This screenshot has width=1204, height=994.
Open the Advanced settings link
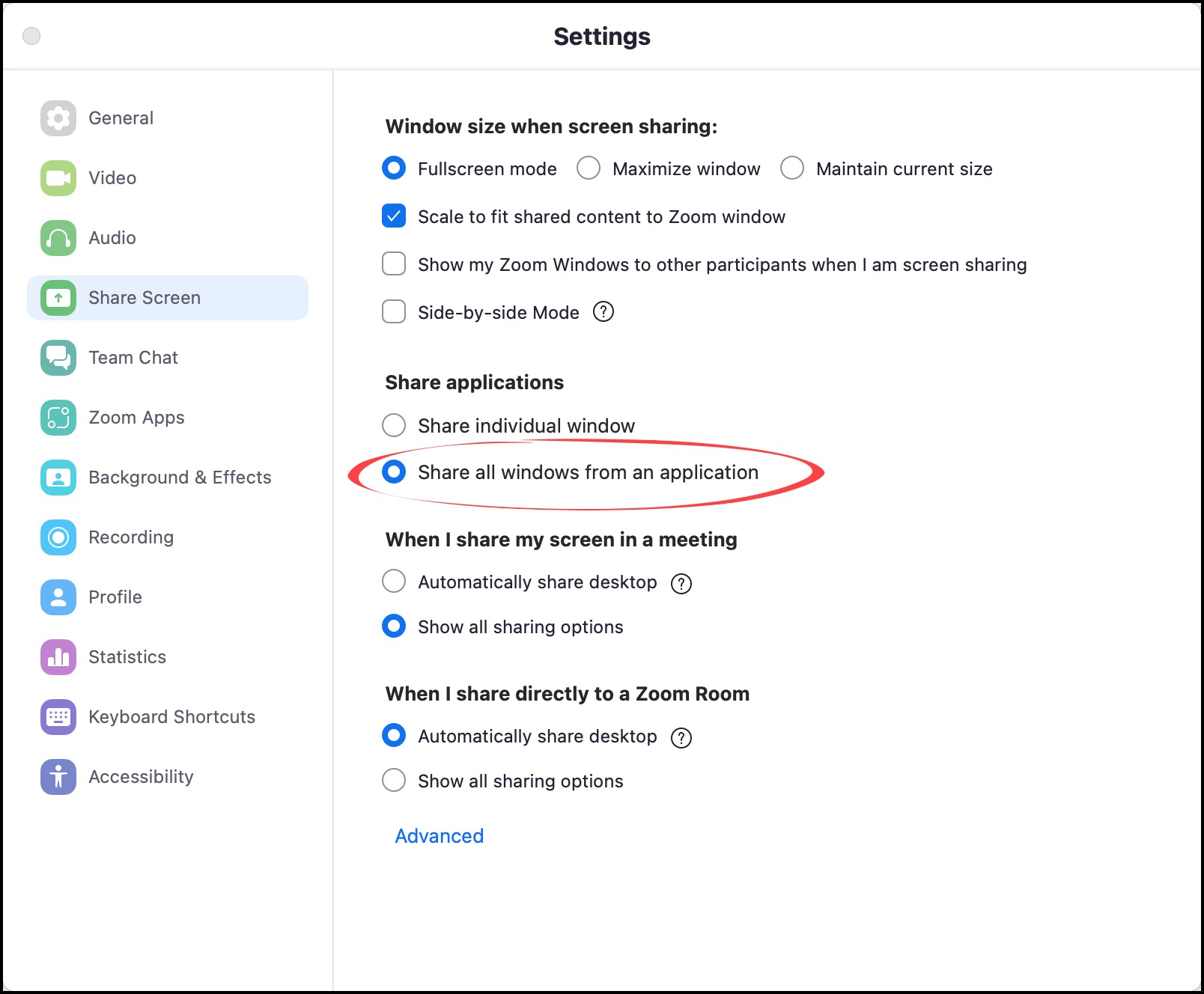pyautogui.click(x=440, y=836)
